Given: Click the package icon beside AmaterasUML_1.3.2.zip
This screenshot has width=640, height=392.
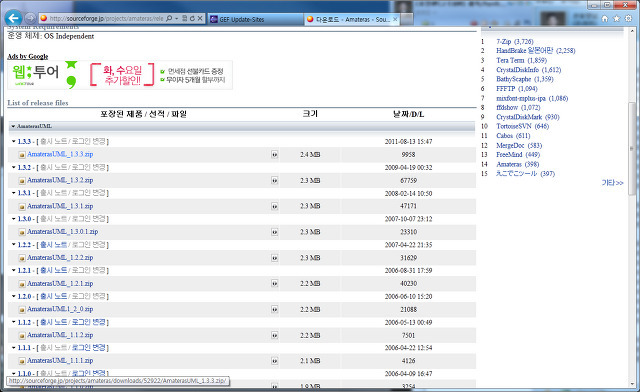Looking at the screenshot, I should (x=22, y=180).
